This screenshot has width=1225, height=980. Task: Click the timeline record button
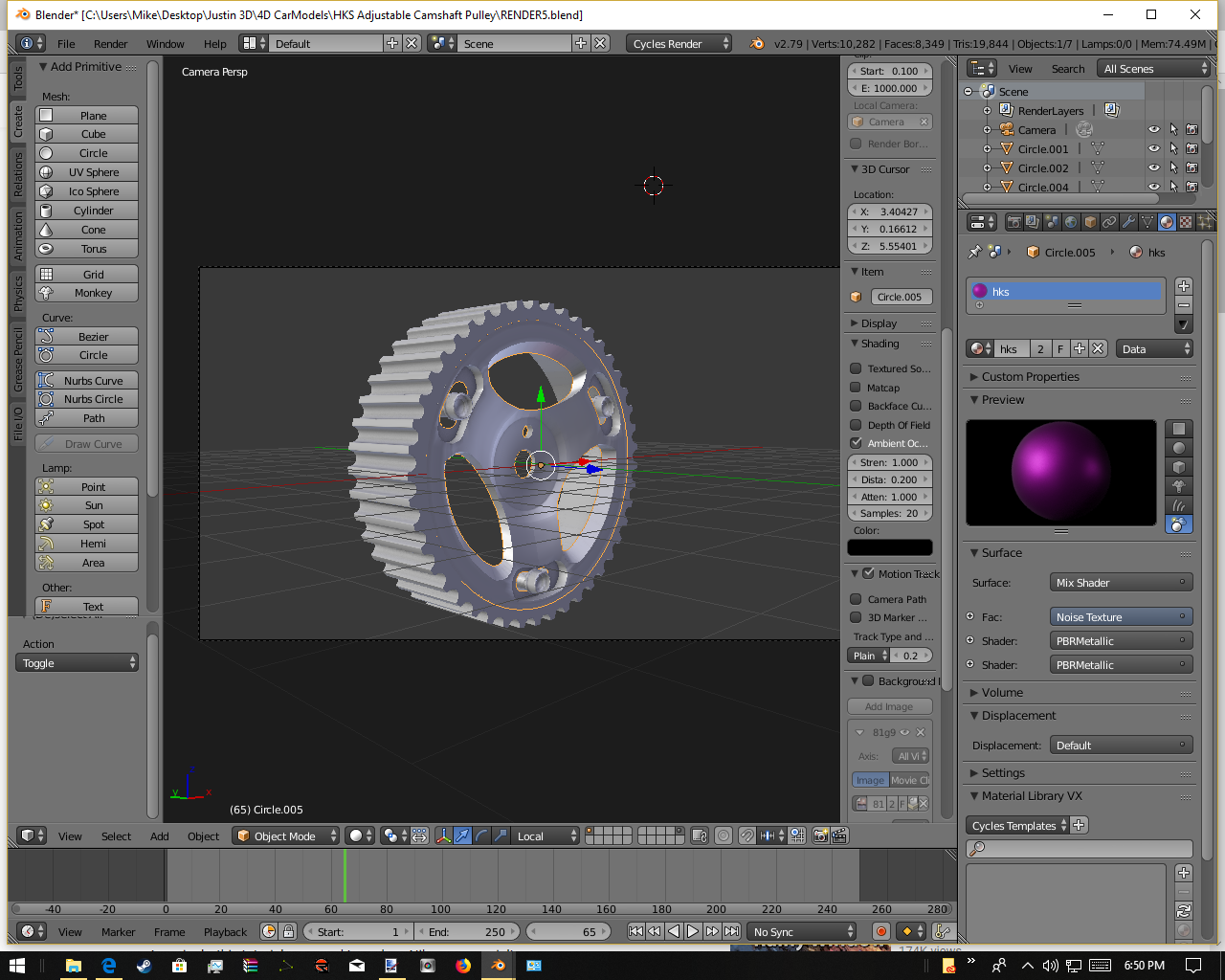pos(880,931)
